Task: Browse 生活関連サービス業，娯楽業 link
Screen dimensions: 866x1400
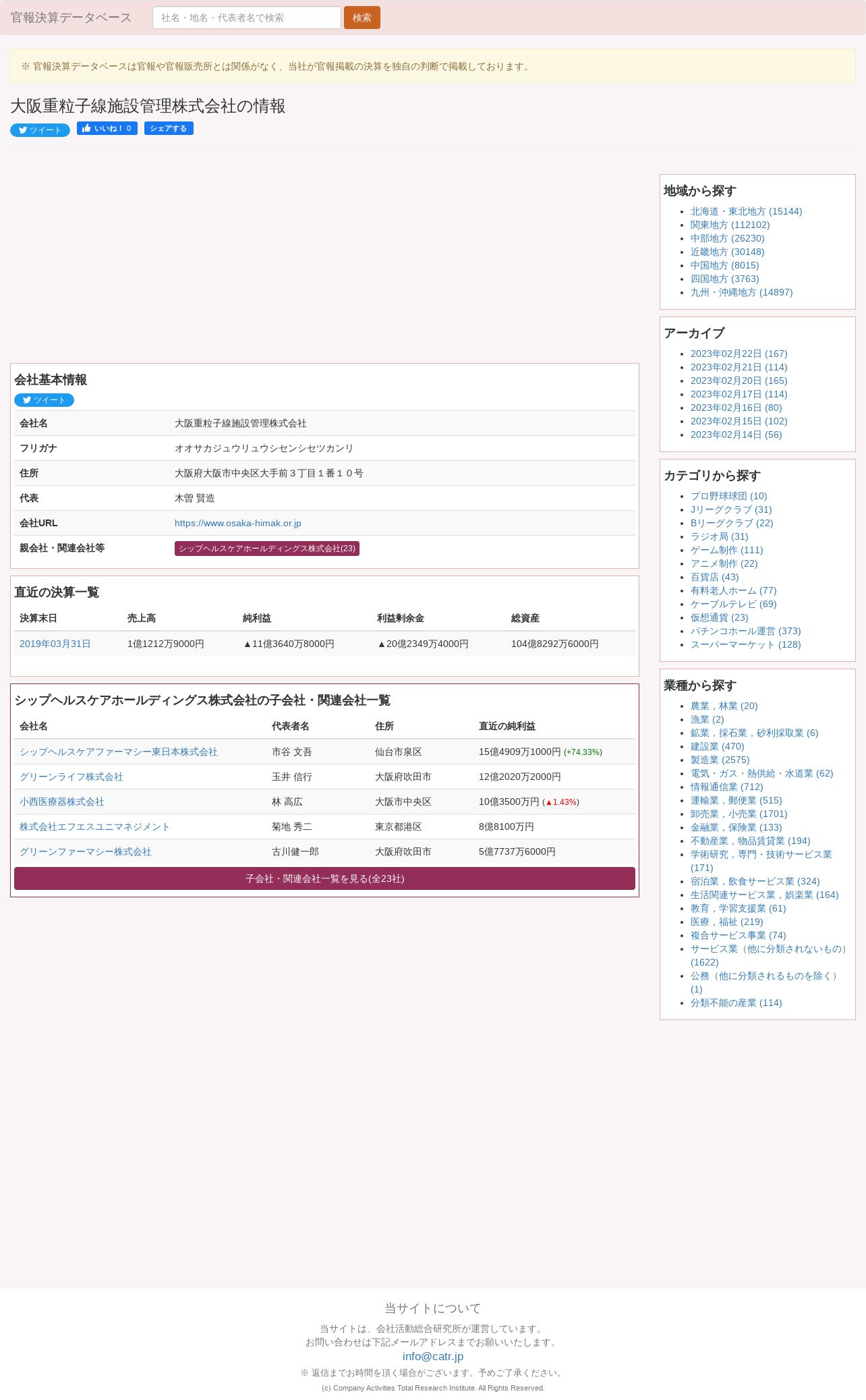Action: point(764,895)
